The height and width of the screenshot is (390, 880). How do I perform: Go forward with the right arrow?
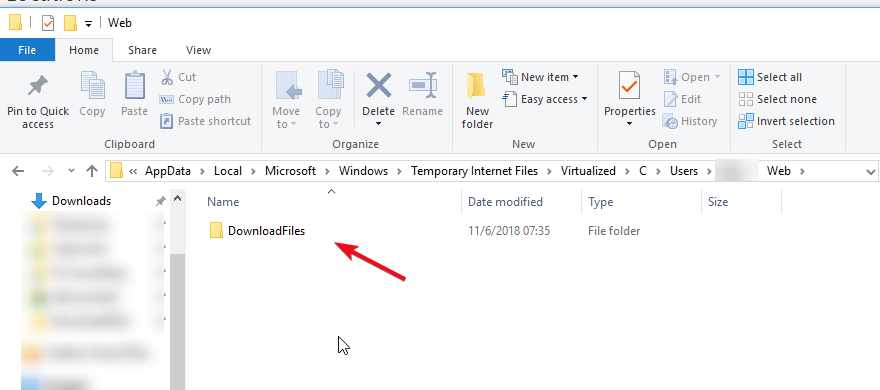pos(48,171)
